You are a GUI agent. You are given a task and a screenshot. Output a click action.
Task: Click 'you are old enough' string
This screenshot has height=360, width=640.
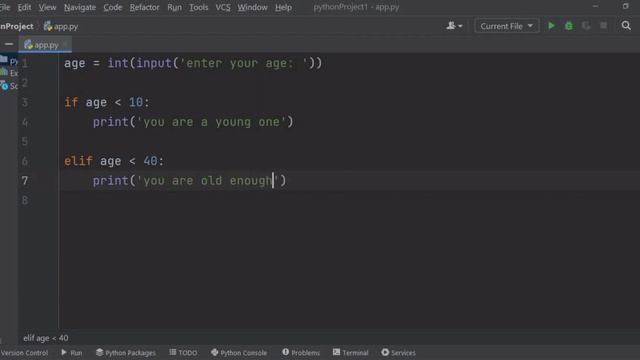207,180
